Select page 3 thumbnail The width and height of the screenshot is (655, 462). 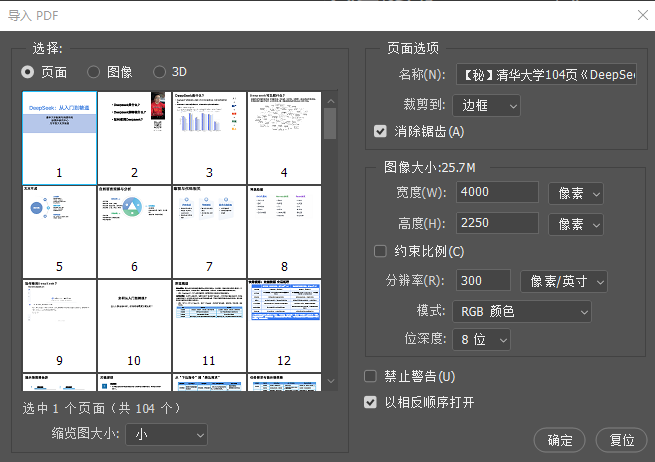(x=209, y=138)
